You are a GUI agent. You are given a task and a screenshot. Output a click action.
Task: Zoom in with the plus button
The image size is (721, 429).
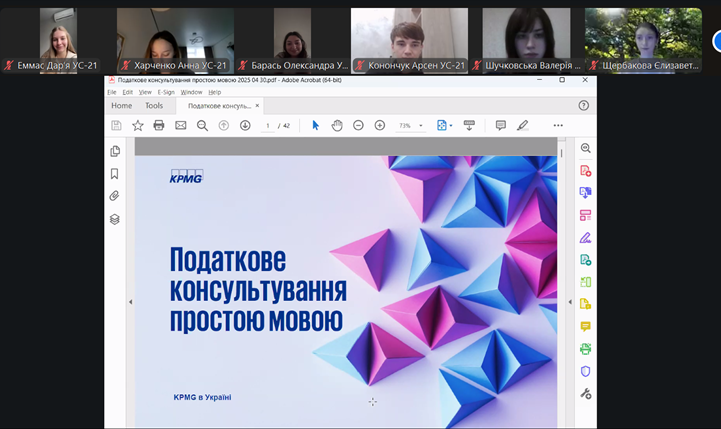380,125
